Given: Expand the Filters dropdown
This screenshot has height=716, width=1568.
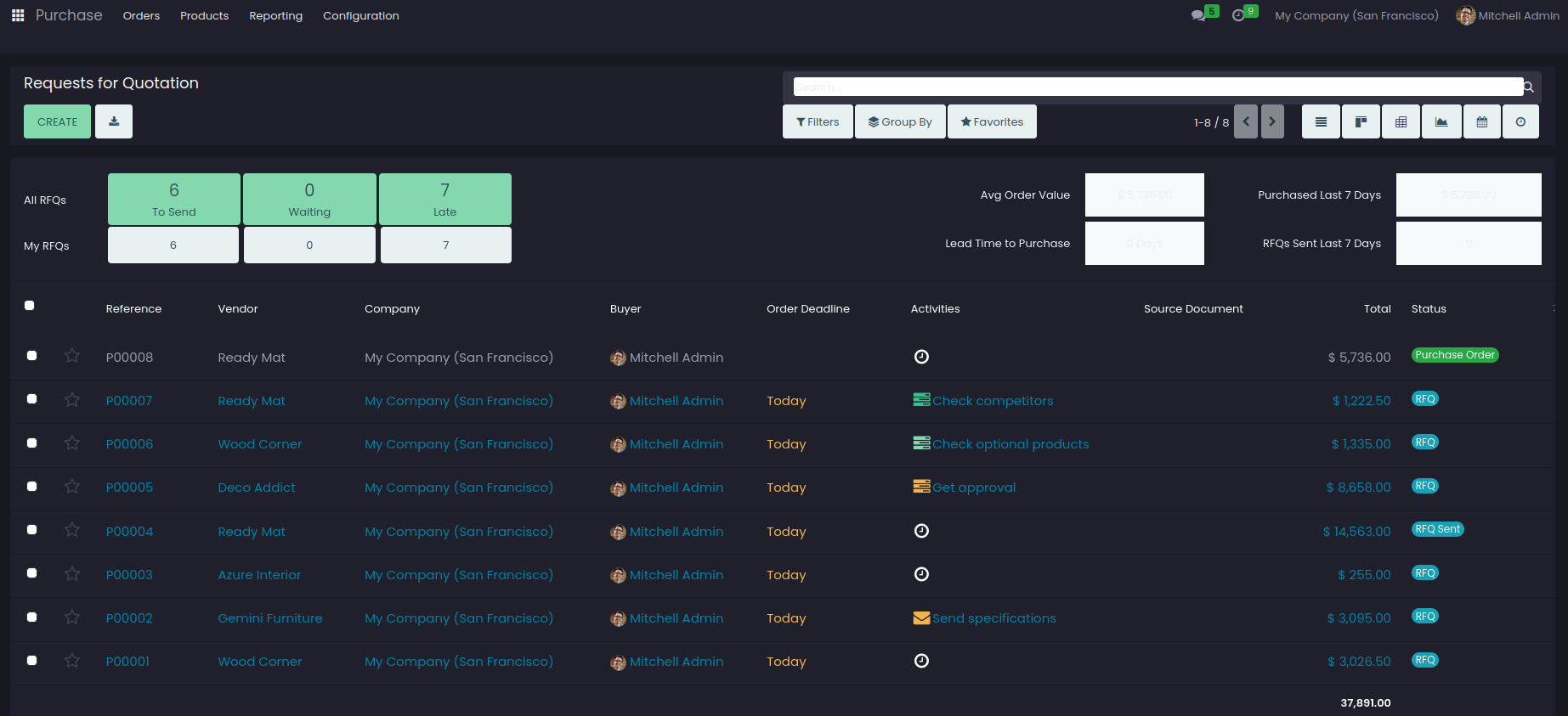Looking at the screenshot, I should pyautogui.click(x=818, y=121).
